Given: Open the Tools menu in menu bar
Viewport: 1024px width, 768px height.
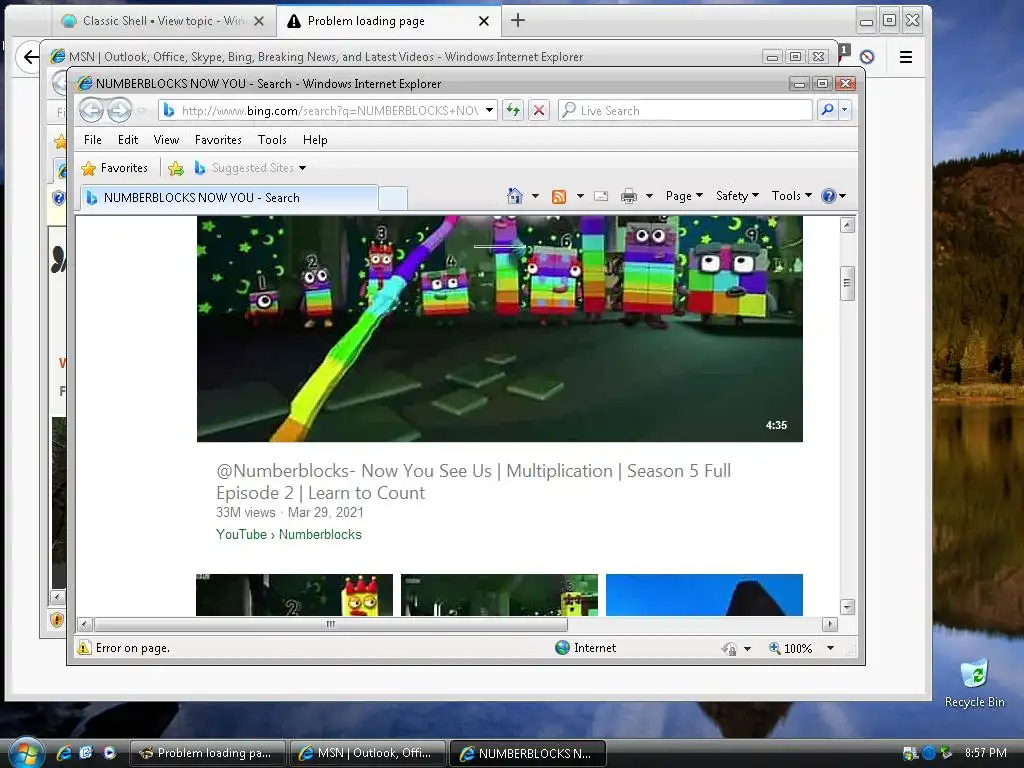Looking at the screenshot, I should [x=272, y=140].
